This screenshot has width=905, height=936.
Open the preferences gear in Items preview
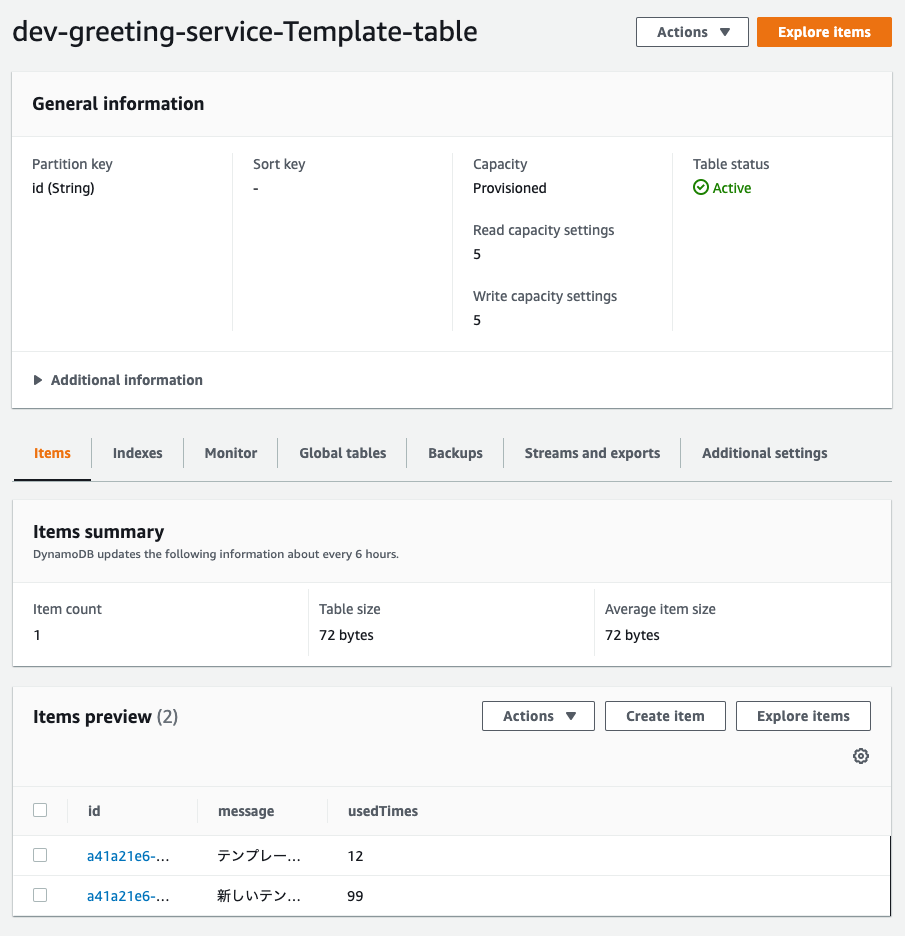coord(861,756)
